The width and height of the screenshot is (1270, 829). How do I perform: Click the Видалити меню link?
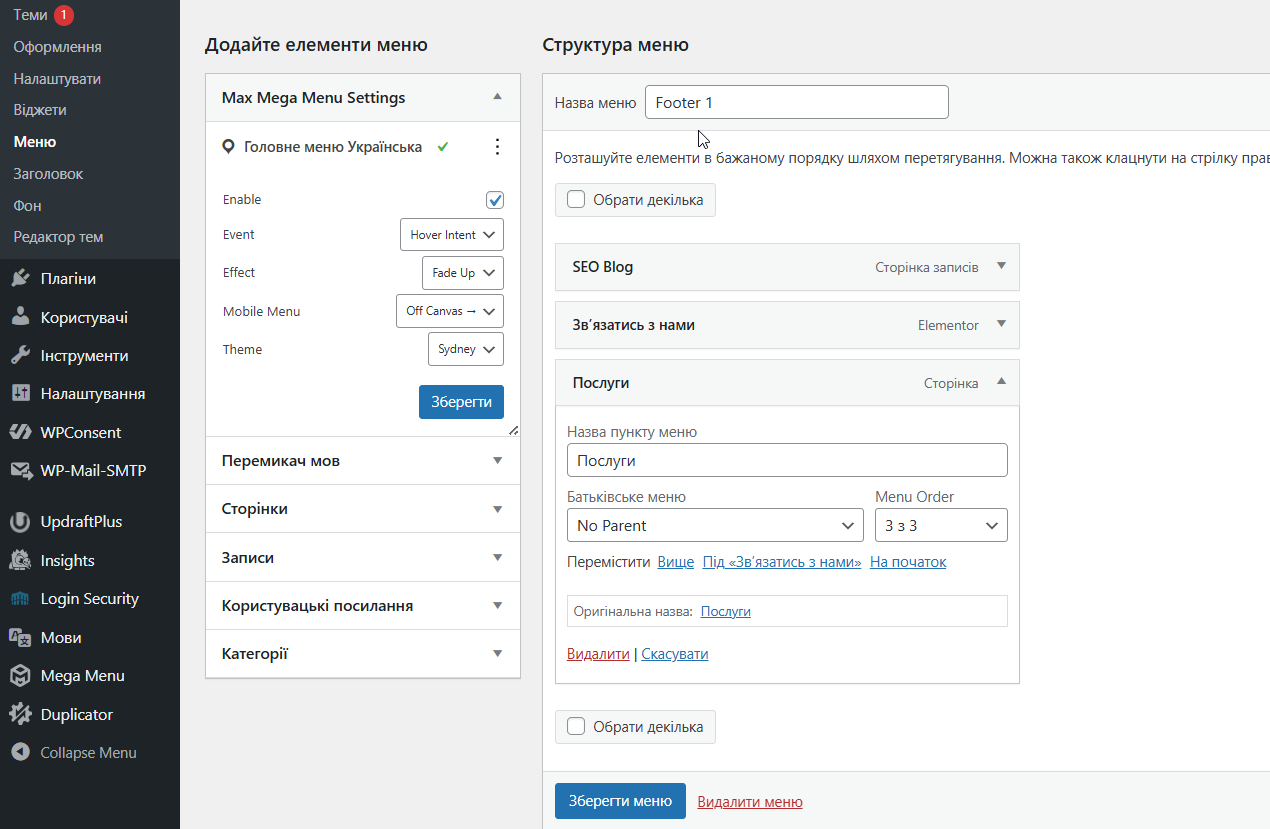coord(749,802)
